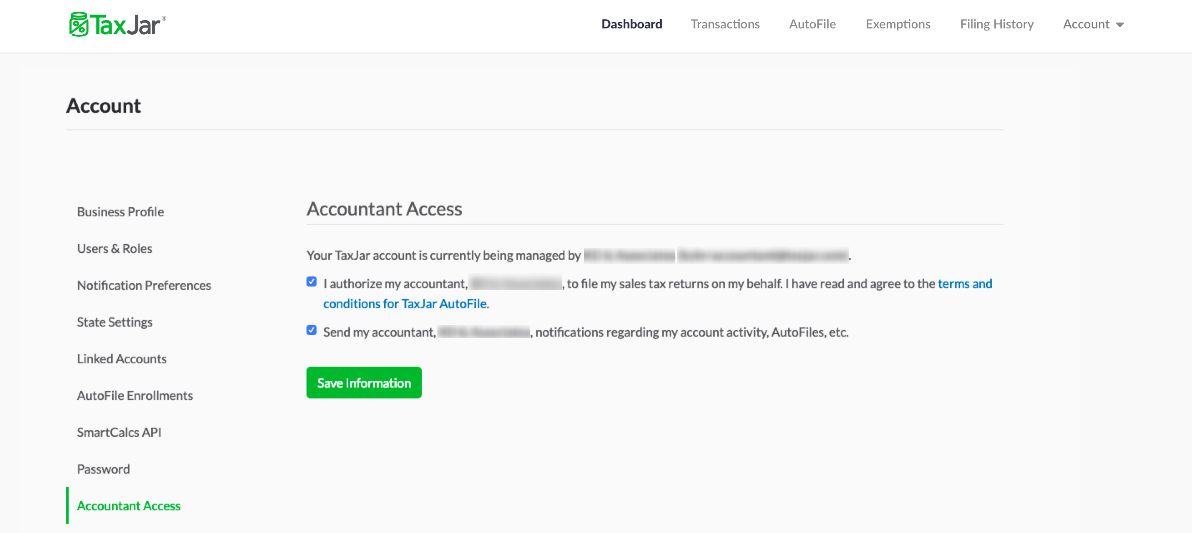This screenshot has width=1192, height=533.
Task: View Filing History in top navigation
Action: [997, 24]
